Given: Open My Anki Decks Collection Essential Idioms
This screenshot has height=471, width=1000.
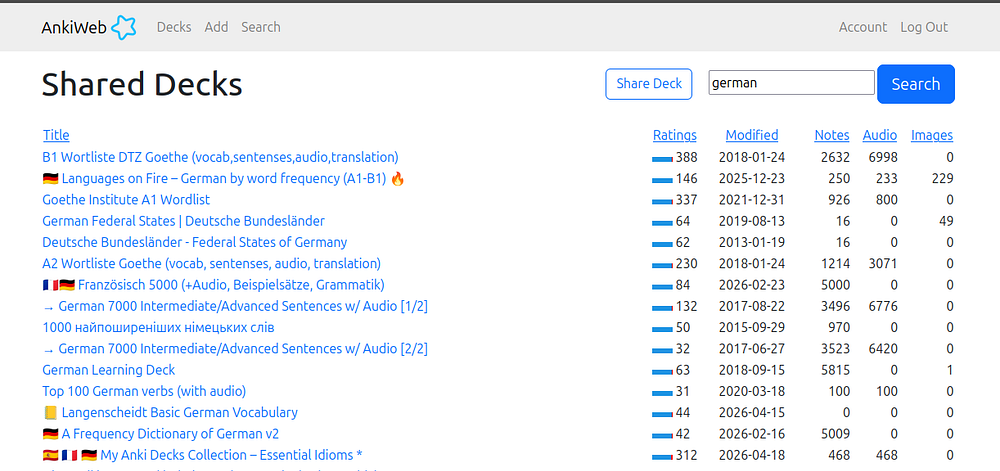Looking at the screenshot, I should (202, 455).
